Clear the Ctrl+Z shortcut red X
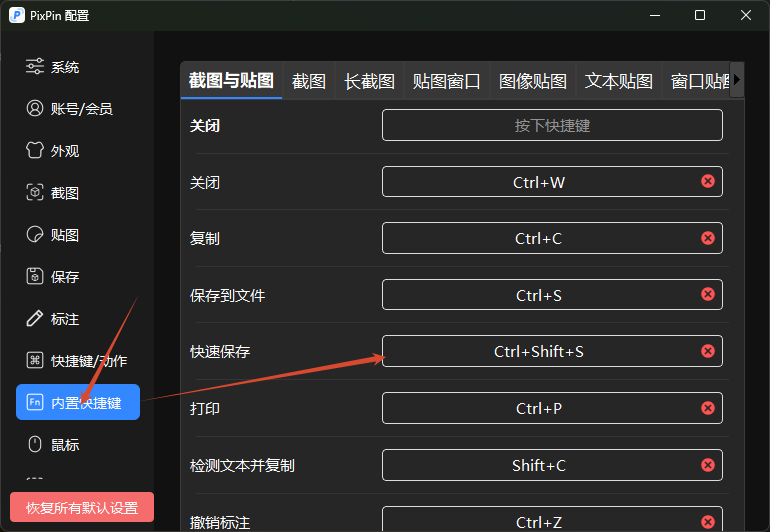 pyautogui.click(x=708, y=522)
